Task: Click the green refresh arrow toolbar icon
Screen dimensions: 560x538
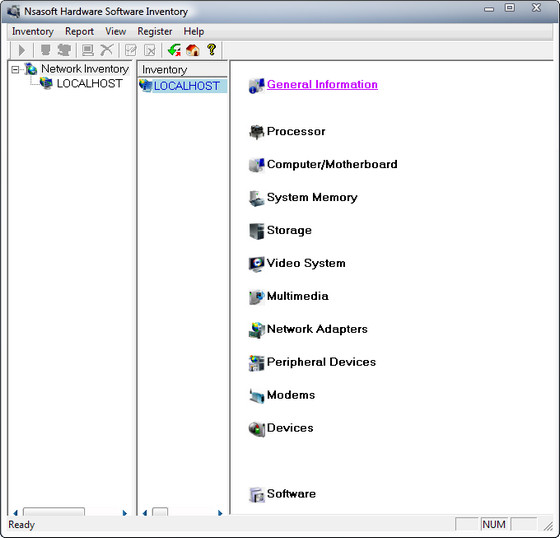Action: coord(174,50)
